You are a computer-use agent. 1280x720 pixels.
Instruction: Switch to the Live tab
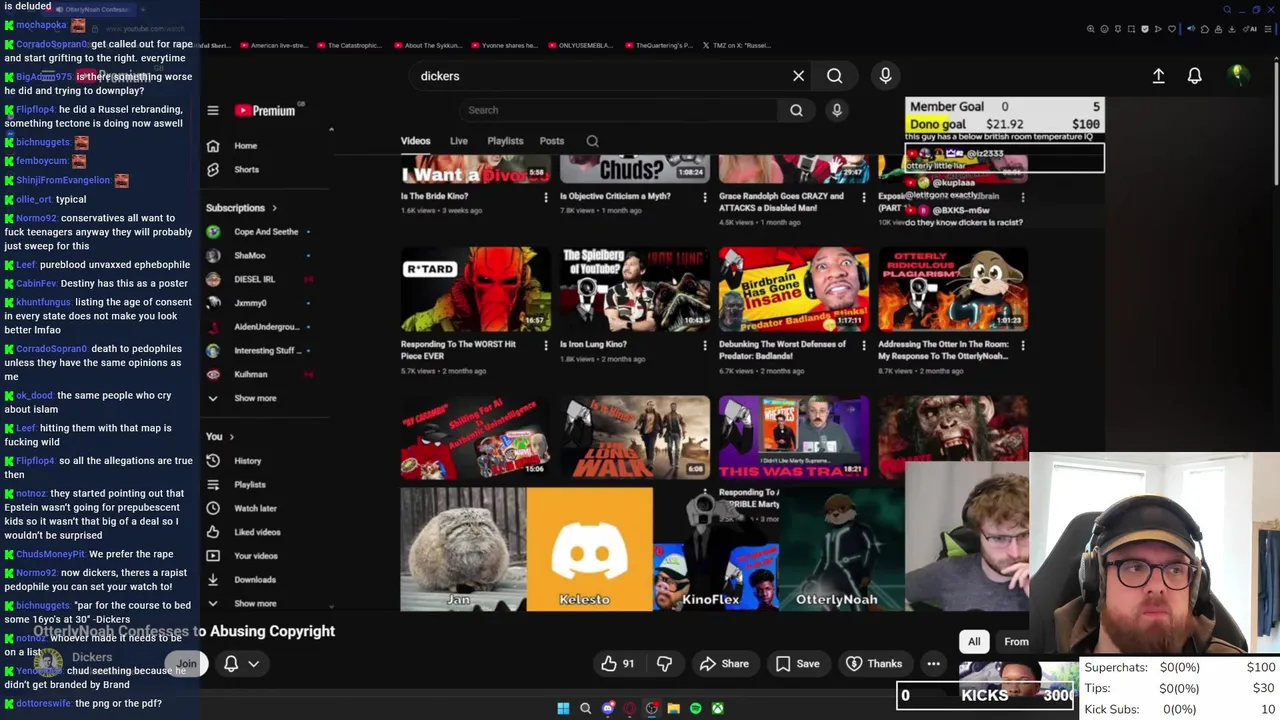point(459,141)
